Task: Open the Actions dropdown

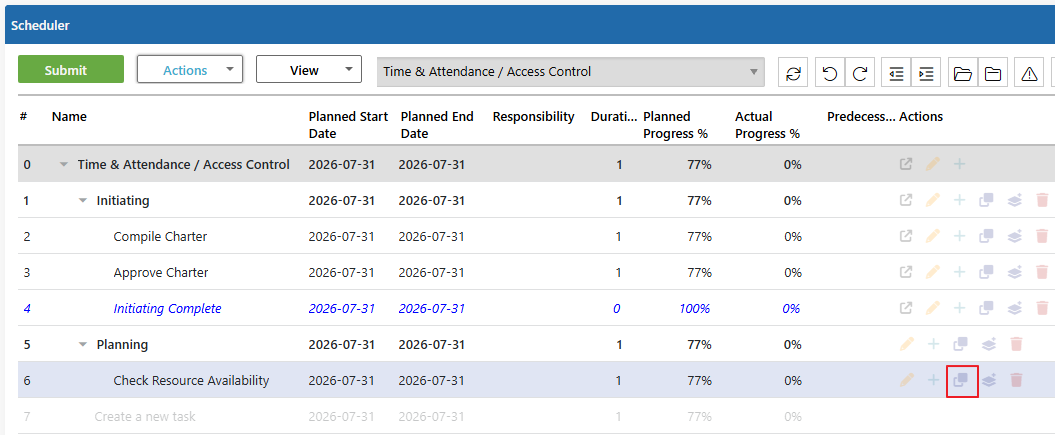Action: (190, 69)
